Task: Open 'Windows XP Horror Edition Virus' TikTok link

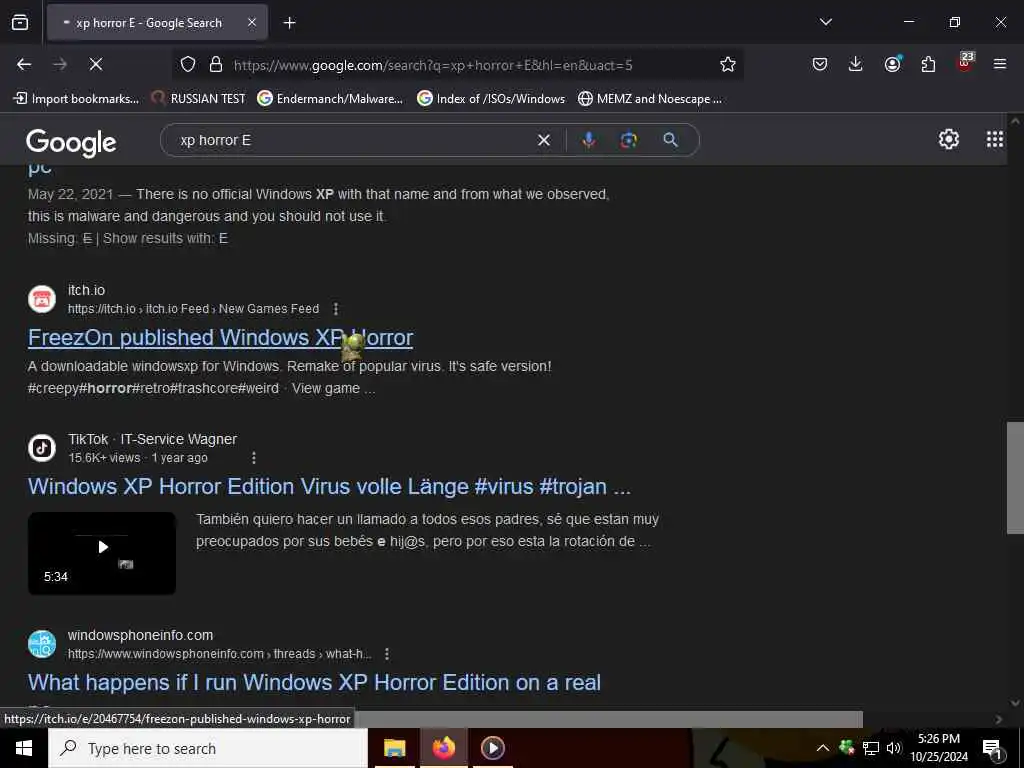Action: [329, 487]
